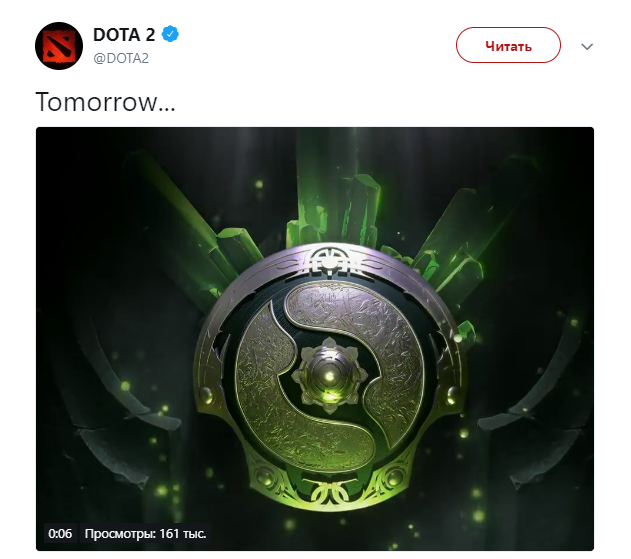Click the 0:06 video duration badge
This screenshot has width=631, height=559.
(x=60, y=534)
